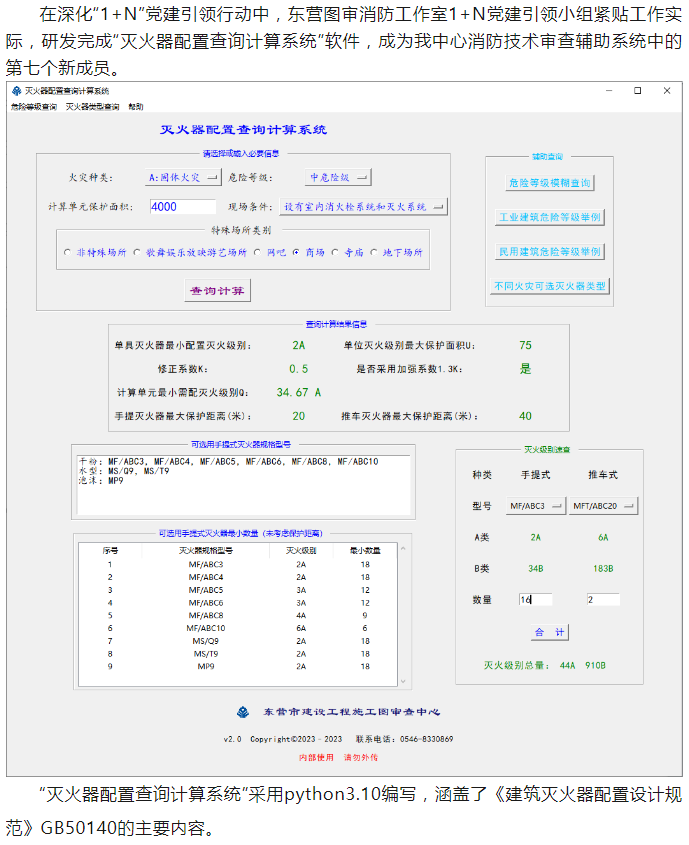Click the 修正系数K value 0.5
This screenshot has width=689, height=845.
(x=298, y=369)
